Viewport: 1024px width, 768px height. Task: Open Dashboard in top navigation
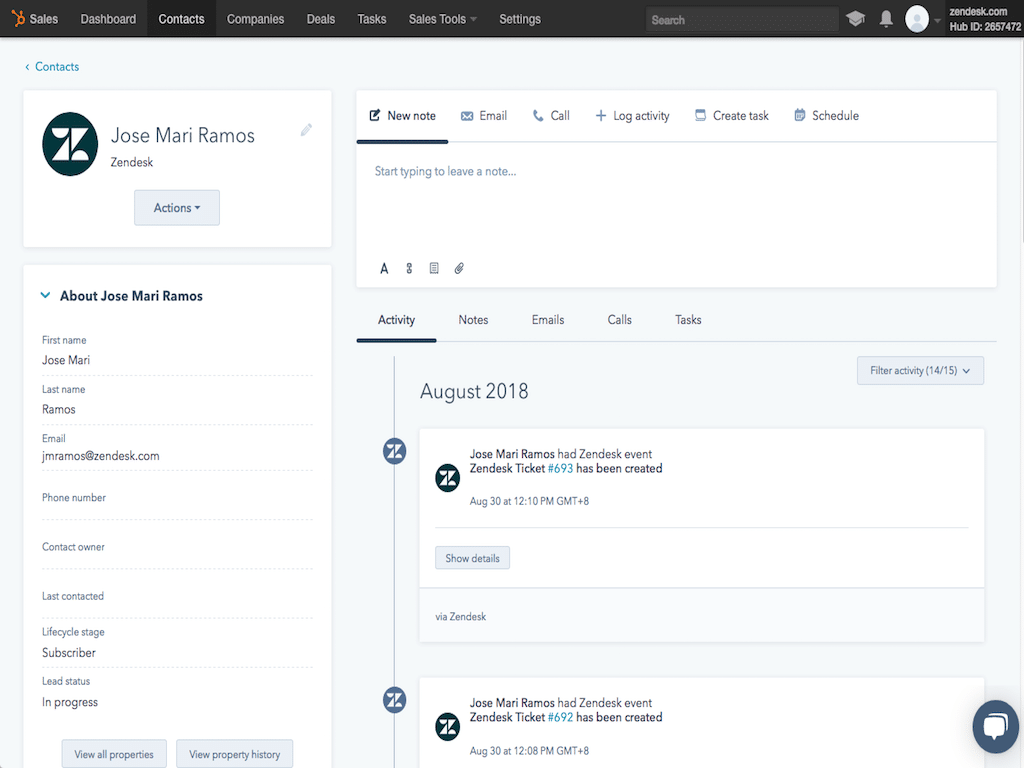click(108, 19)
